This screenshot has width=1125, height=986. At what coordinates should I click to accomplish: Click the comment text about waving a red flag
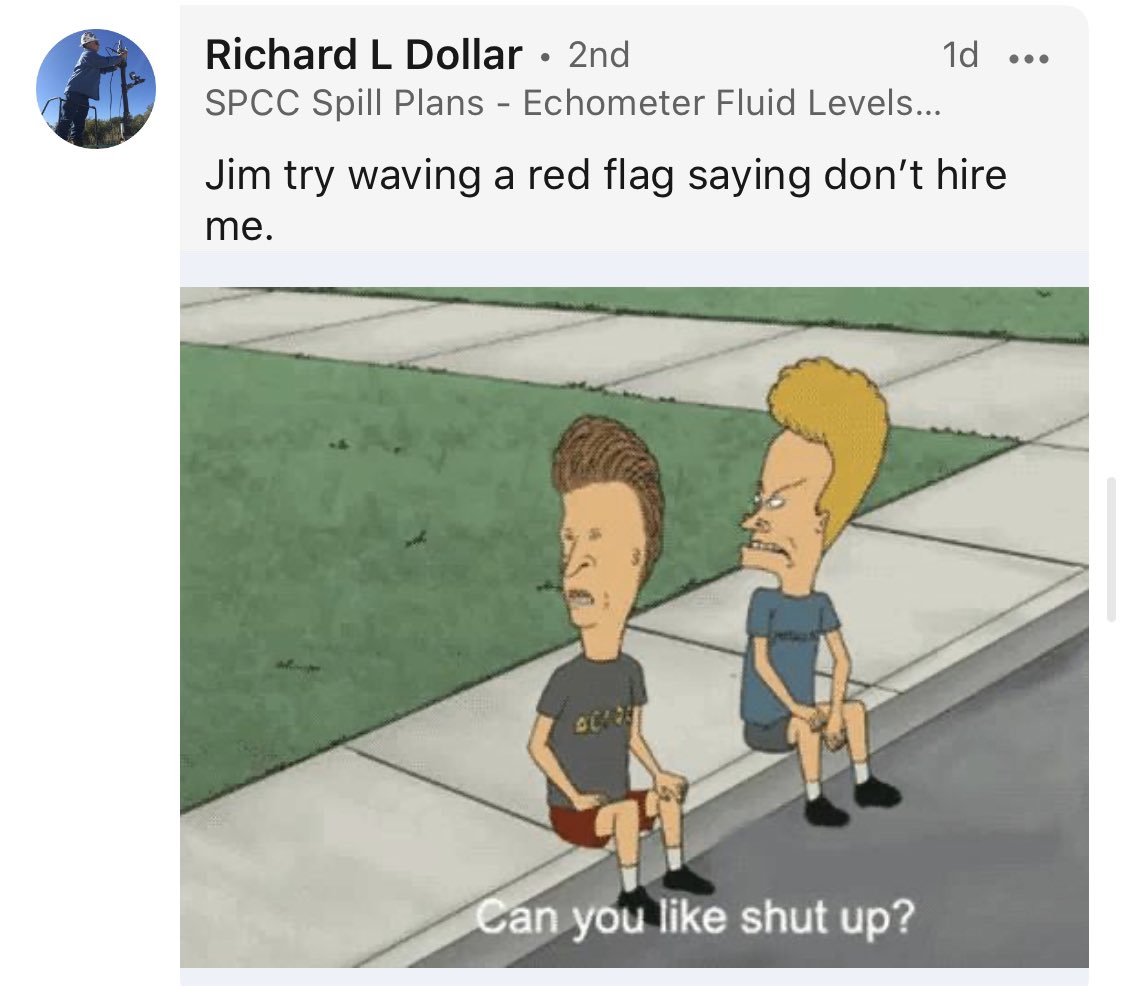[x=606, y=200]
